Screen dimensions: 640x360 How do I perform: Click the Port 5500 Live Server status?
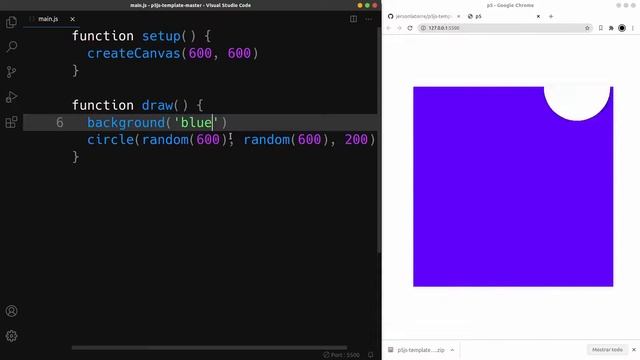coord(342,355)
